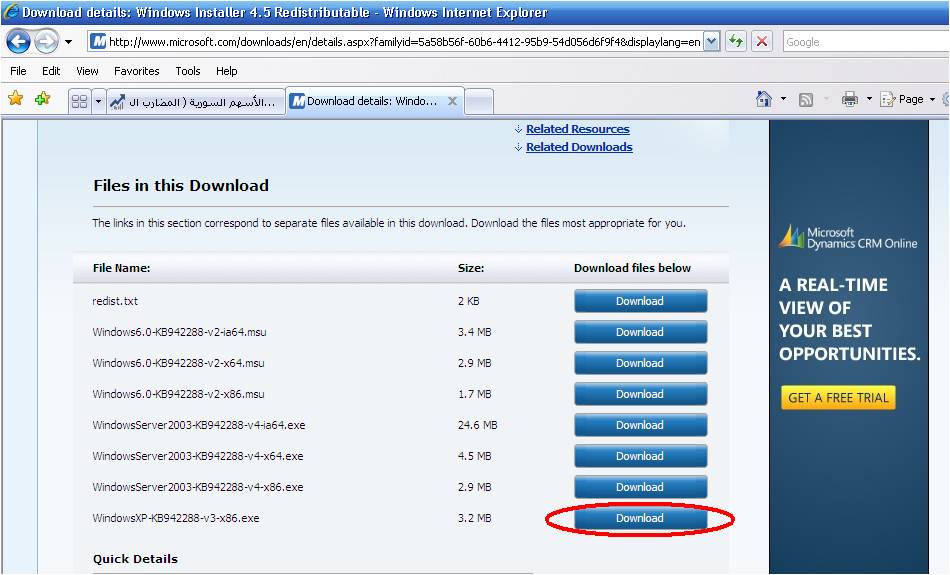Follow the Related Downloads link

point(579,147)
